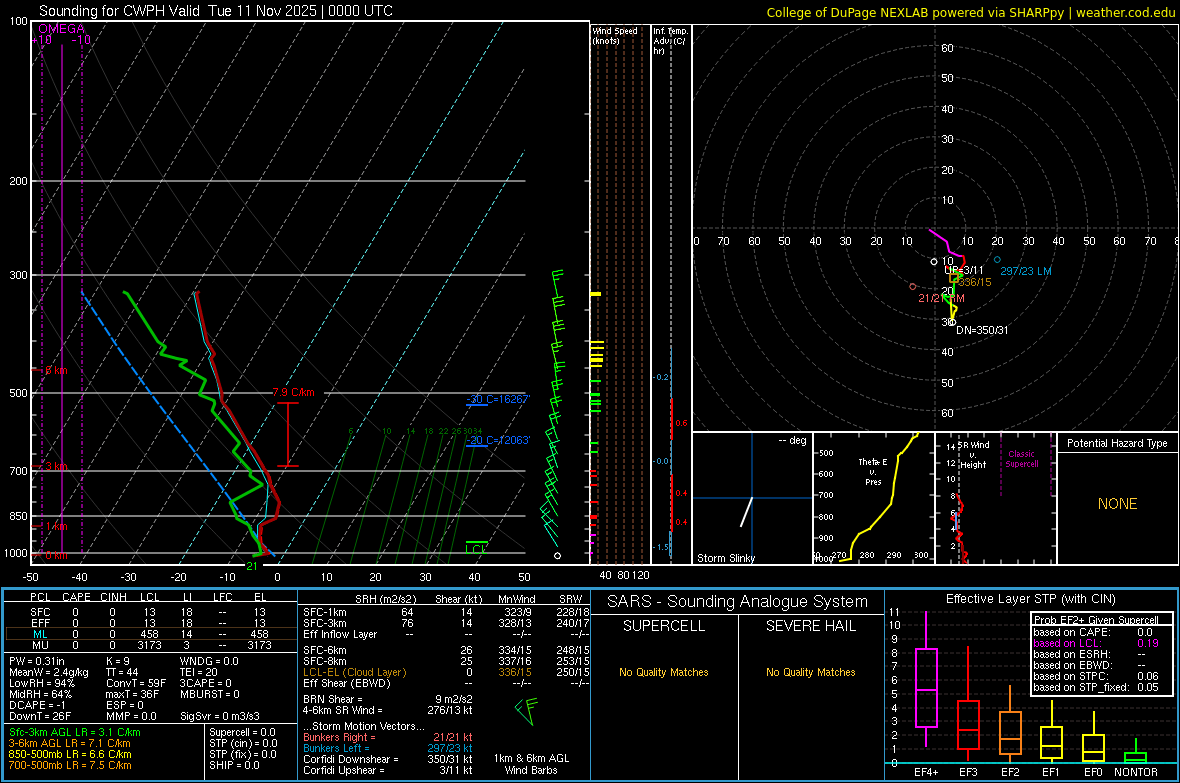Click the orange 336/15 hodograph label
This screenshot has height=783, width=1180.
[x=975, y=282]
